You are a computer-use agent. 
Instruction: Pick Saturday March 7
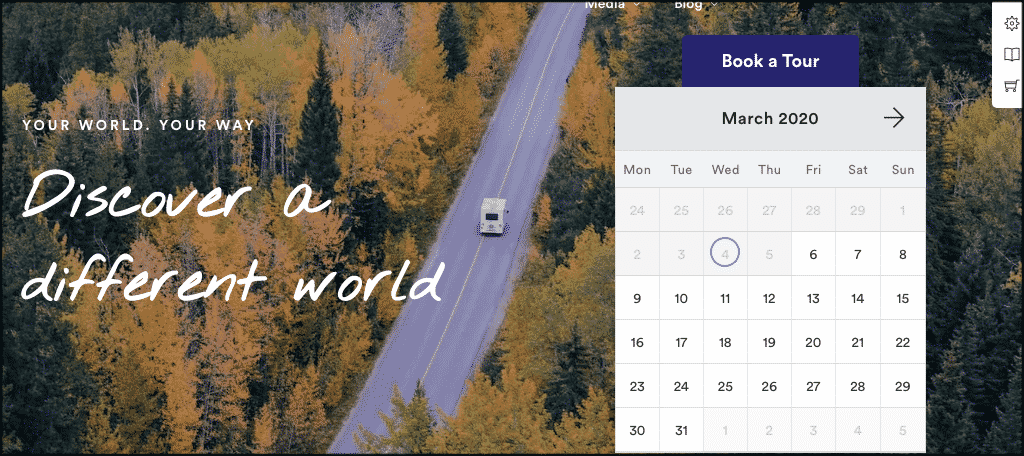pyautogui.click(x=857, y=254)
